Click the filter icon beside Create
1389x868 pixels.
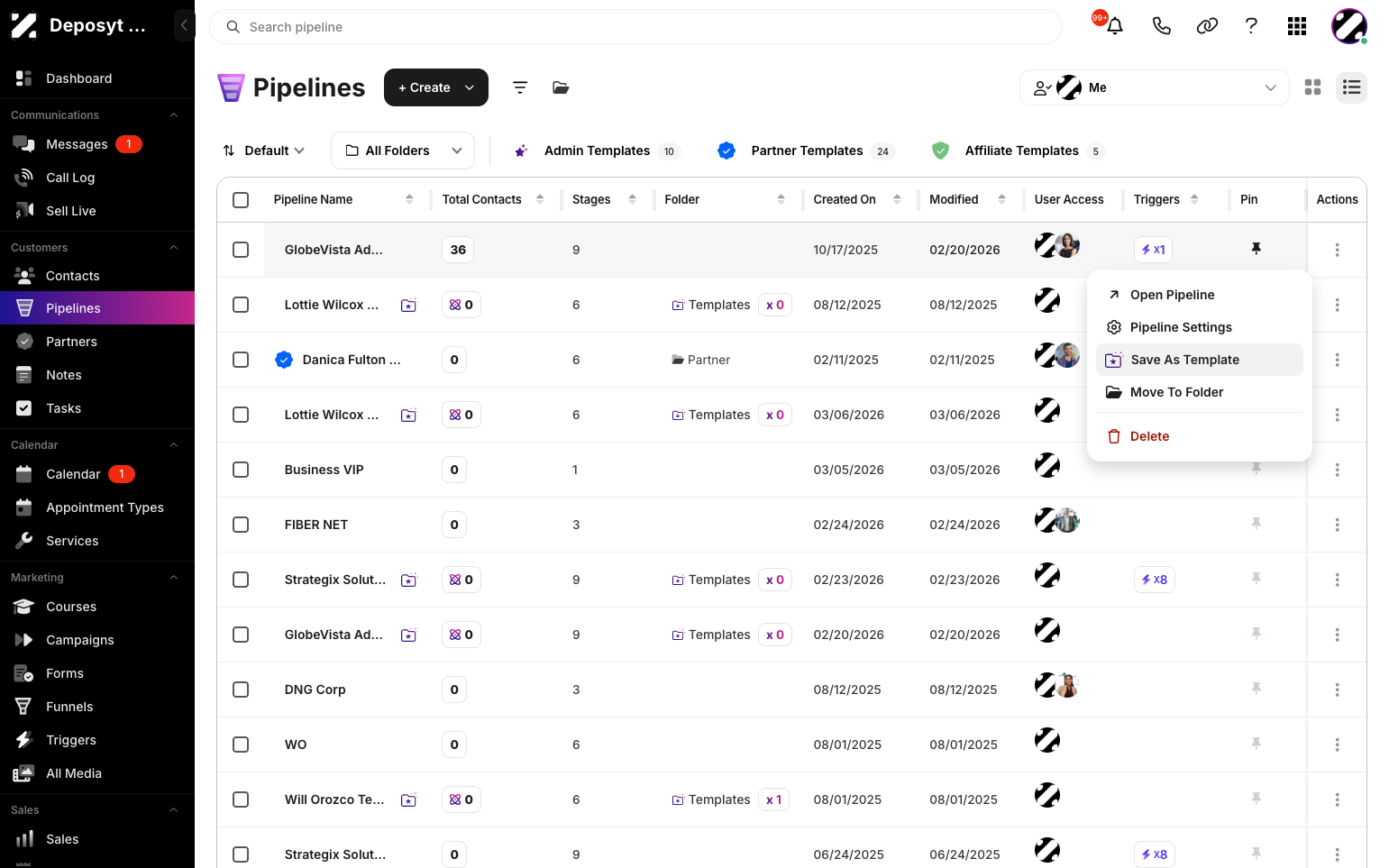point(520,87)
